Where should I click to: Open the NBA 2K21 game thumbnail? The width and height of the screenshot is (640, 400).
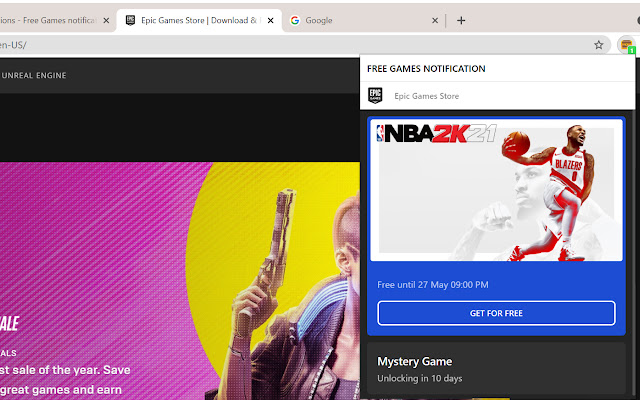496,190
